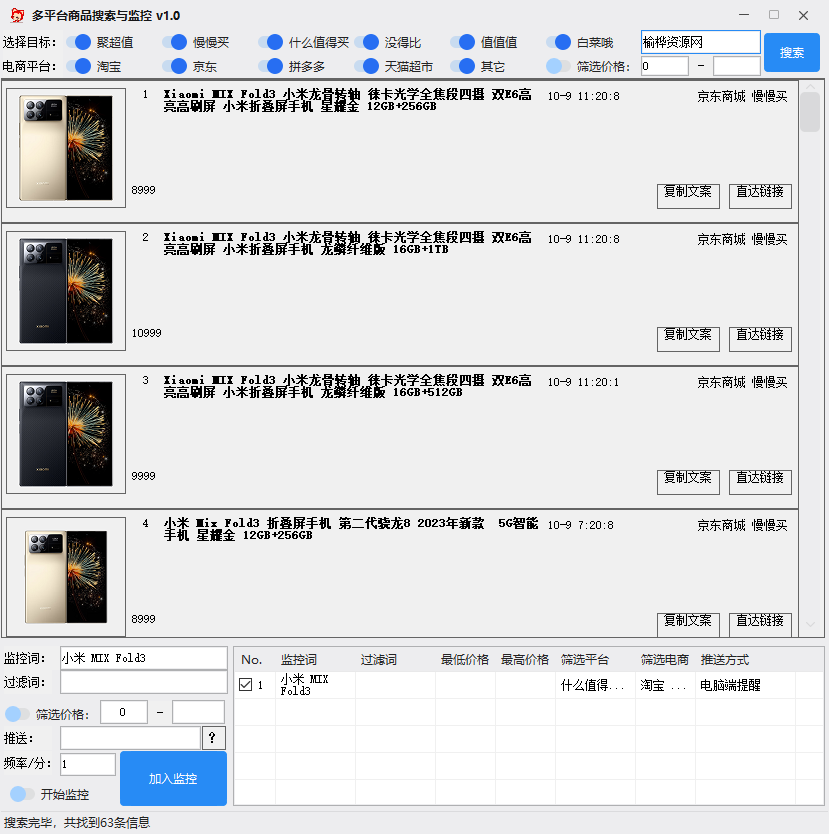The width and height of the screenshot is (829, 834).
Task: Click the status bar 搜索完毕 message
Action: point(77,822)
